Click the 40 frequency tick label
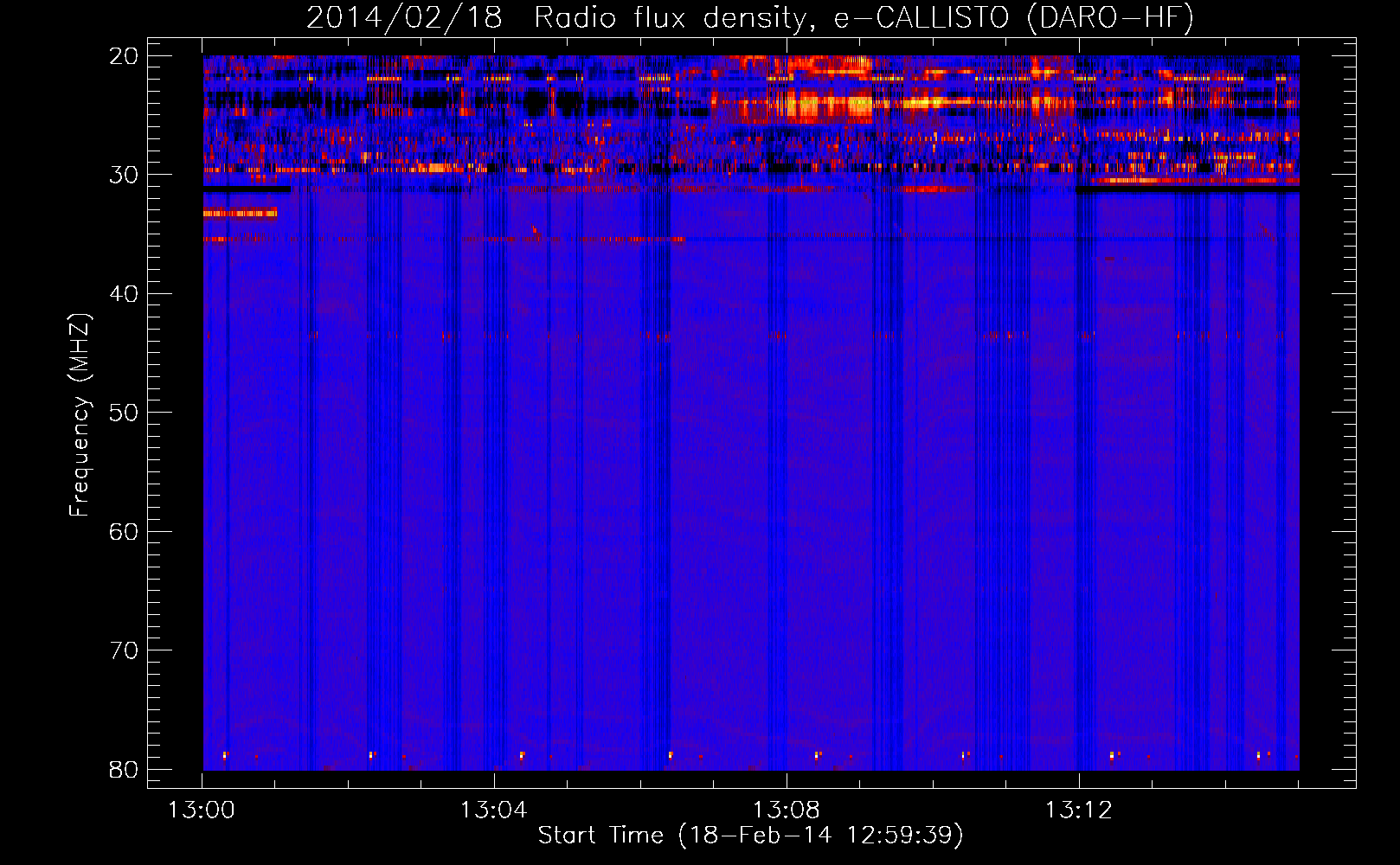The height and width of the screenshot is (865, 1400). (x=124, y=294)
